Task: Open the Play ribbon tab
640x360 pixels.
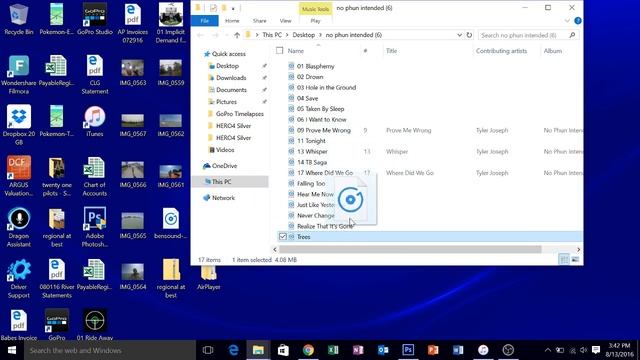Action: [x=315, y=21]
